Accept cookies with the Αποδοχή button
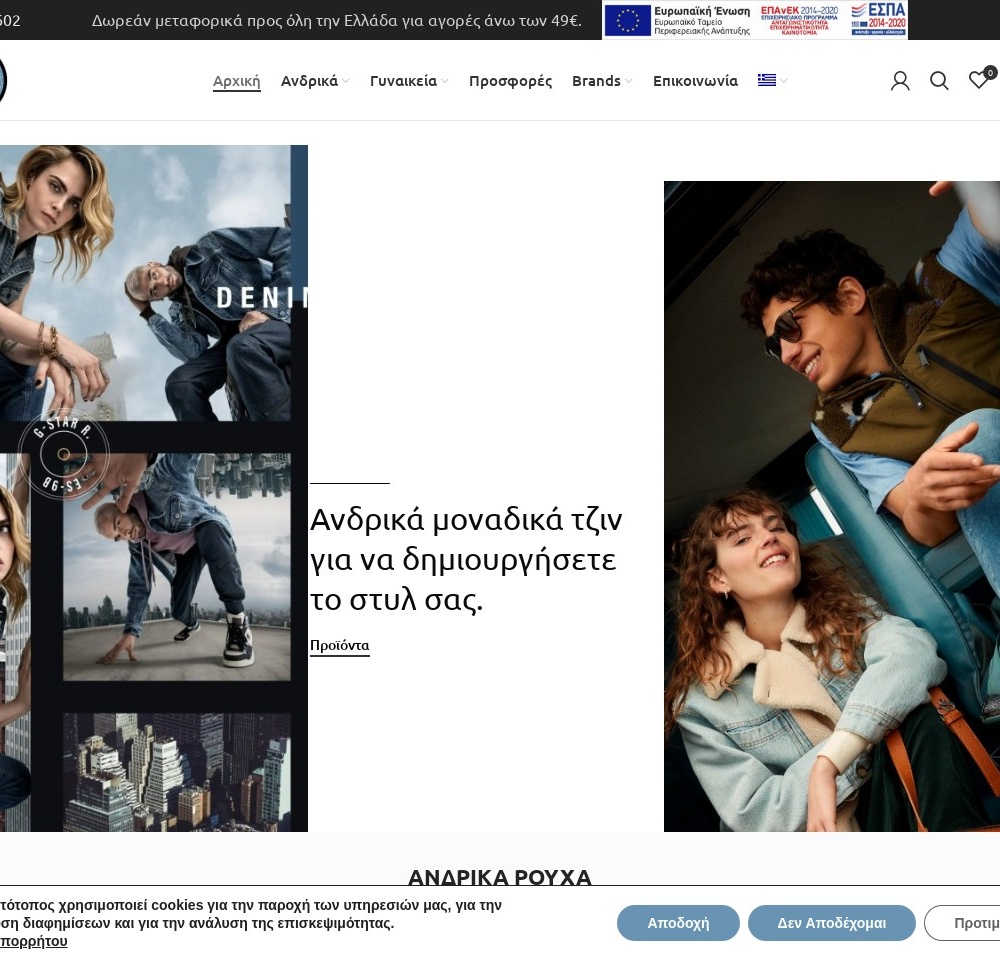This screenshot has height=960, width=1000. coord(678,923)
